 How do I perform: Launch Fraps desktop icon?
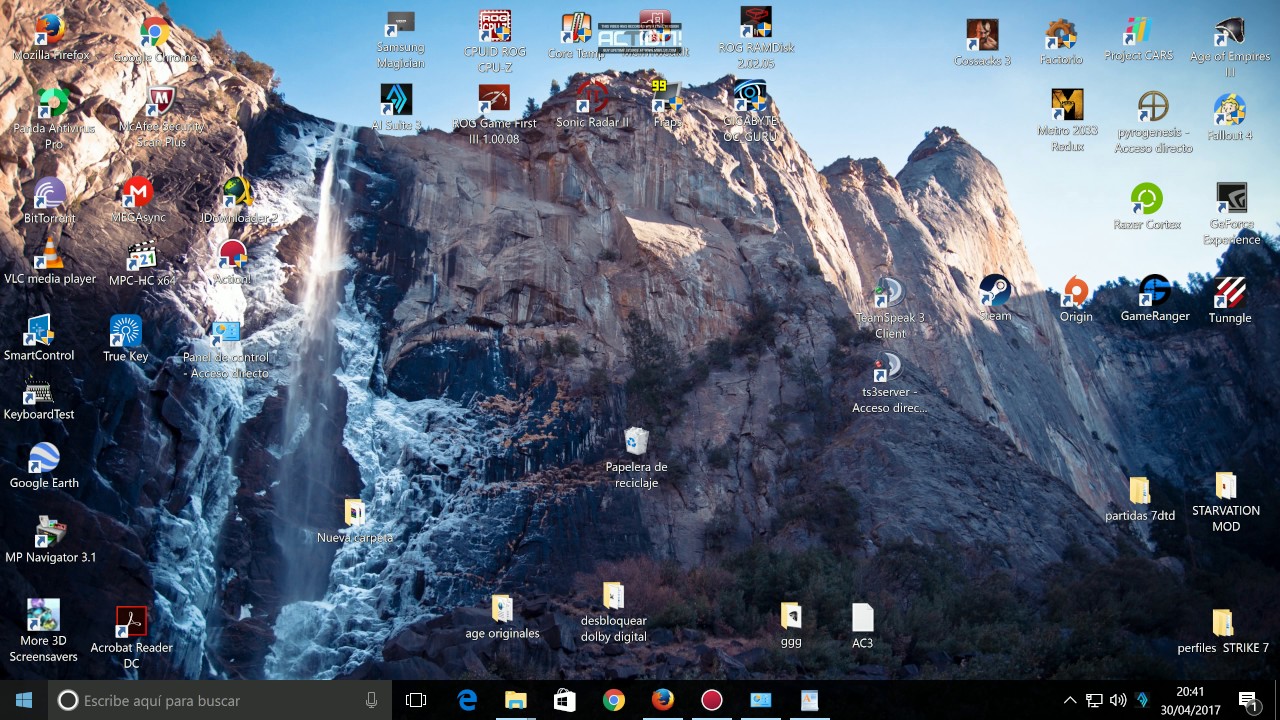[x=667, y=105]
